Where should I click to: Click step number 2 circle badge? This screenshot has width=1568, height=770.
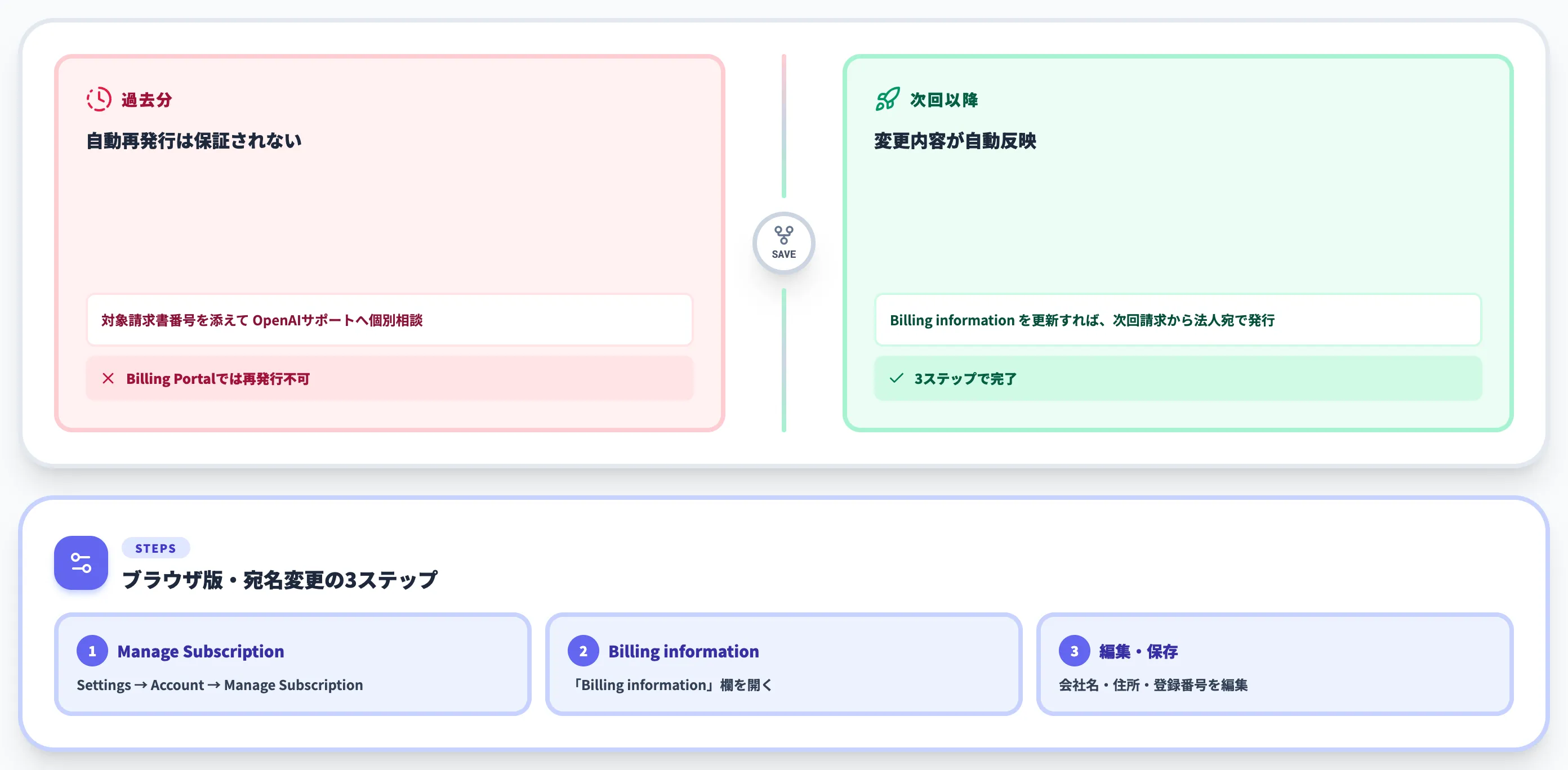(583, 651)
